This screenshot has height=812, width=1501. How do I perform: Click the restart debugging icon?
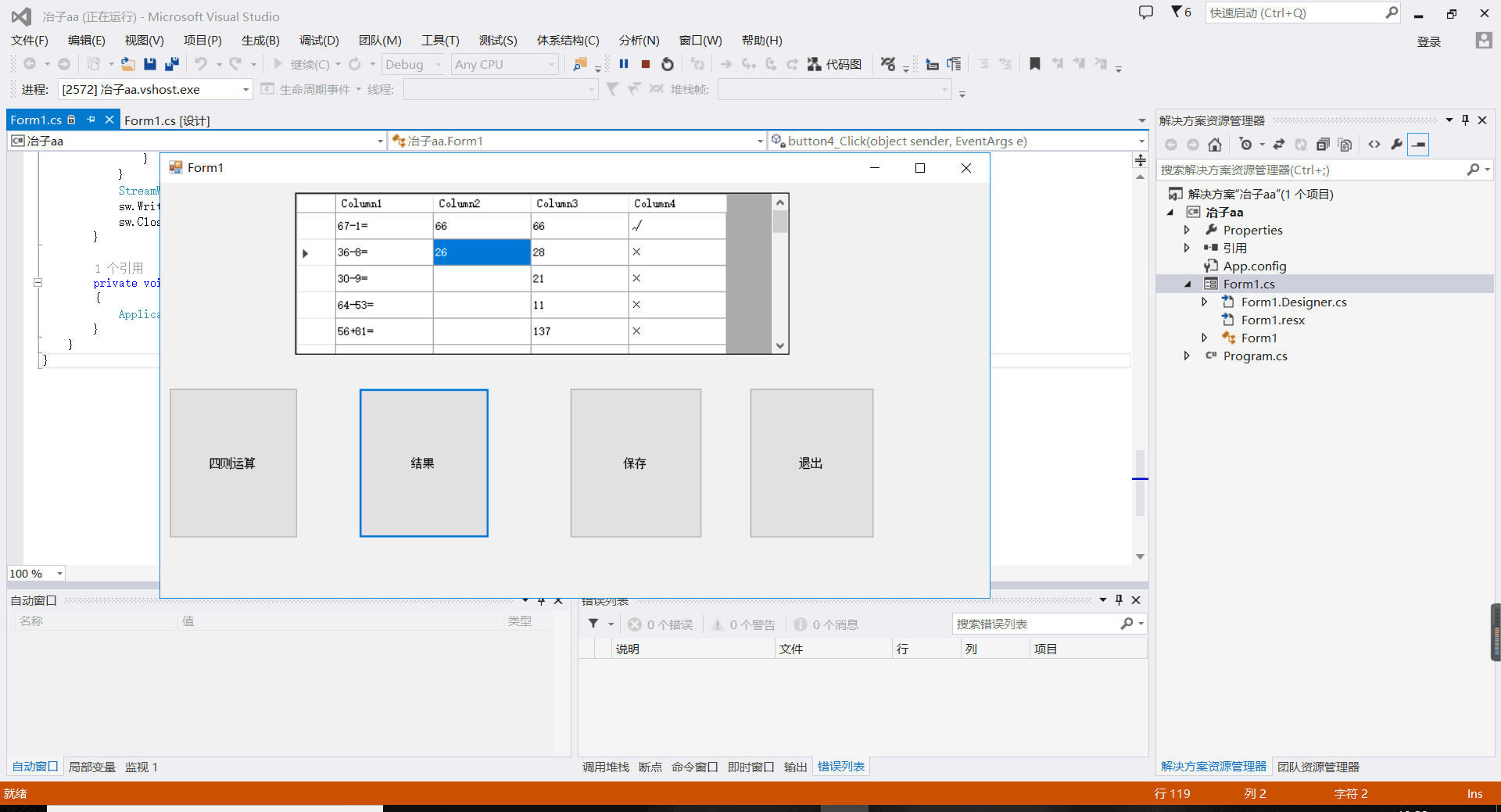pos(668,64)
